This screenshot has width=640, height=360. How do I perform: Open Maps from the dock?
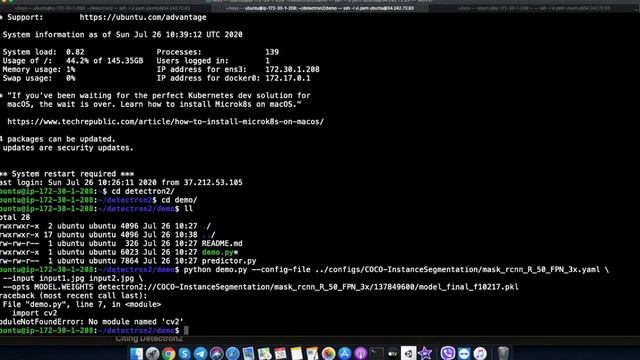click(264, 353)
